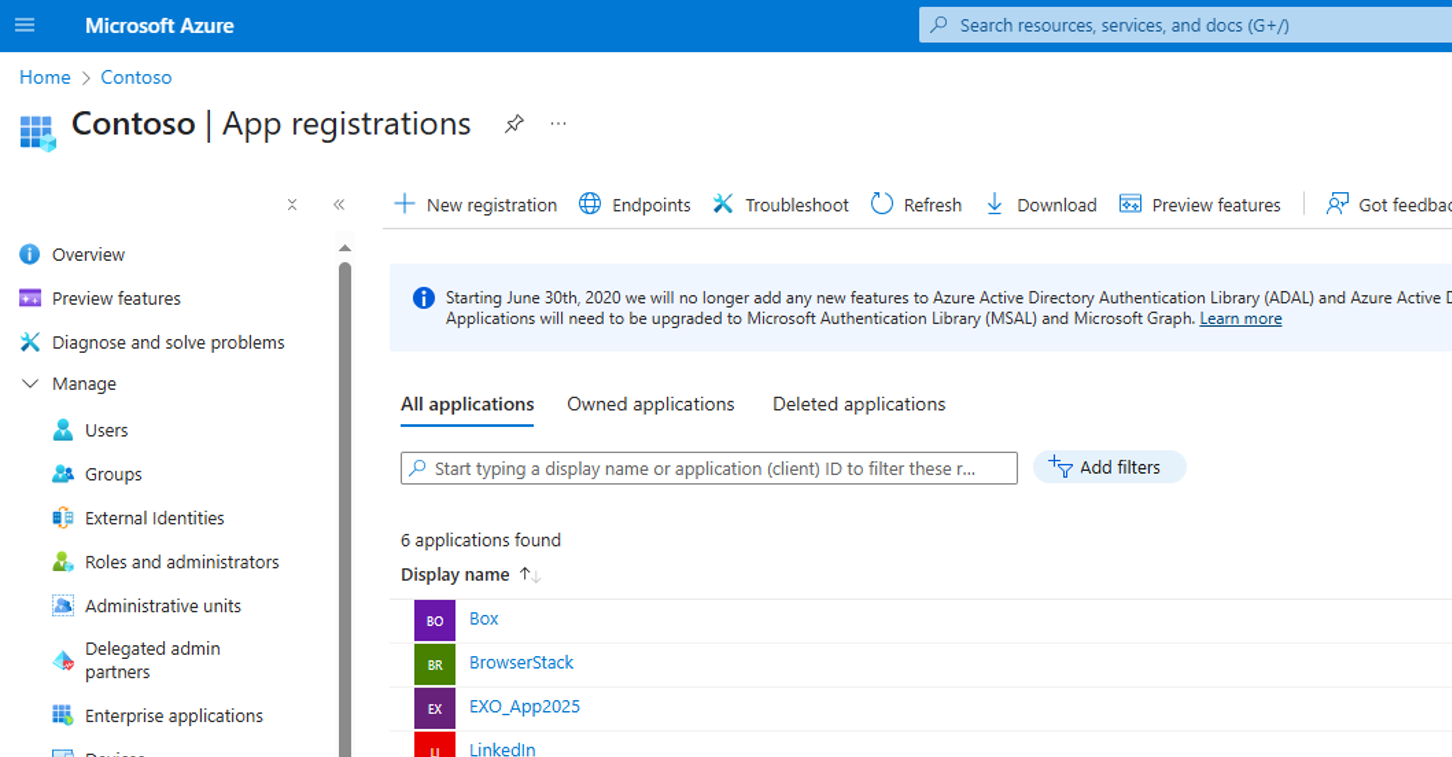Screen dimensions: 1452x757
Task: Click the Troubleshoot toolbar icon
Action: (723, 204)
